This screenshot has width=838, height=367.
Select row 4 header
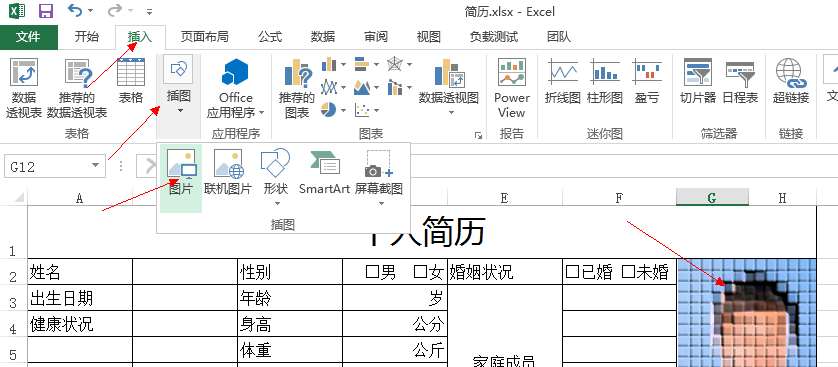13,324
